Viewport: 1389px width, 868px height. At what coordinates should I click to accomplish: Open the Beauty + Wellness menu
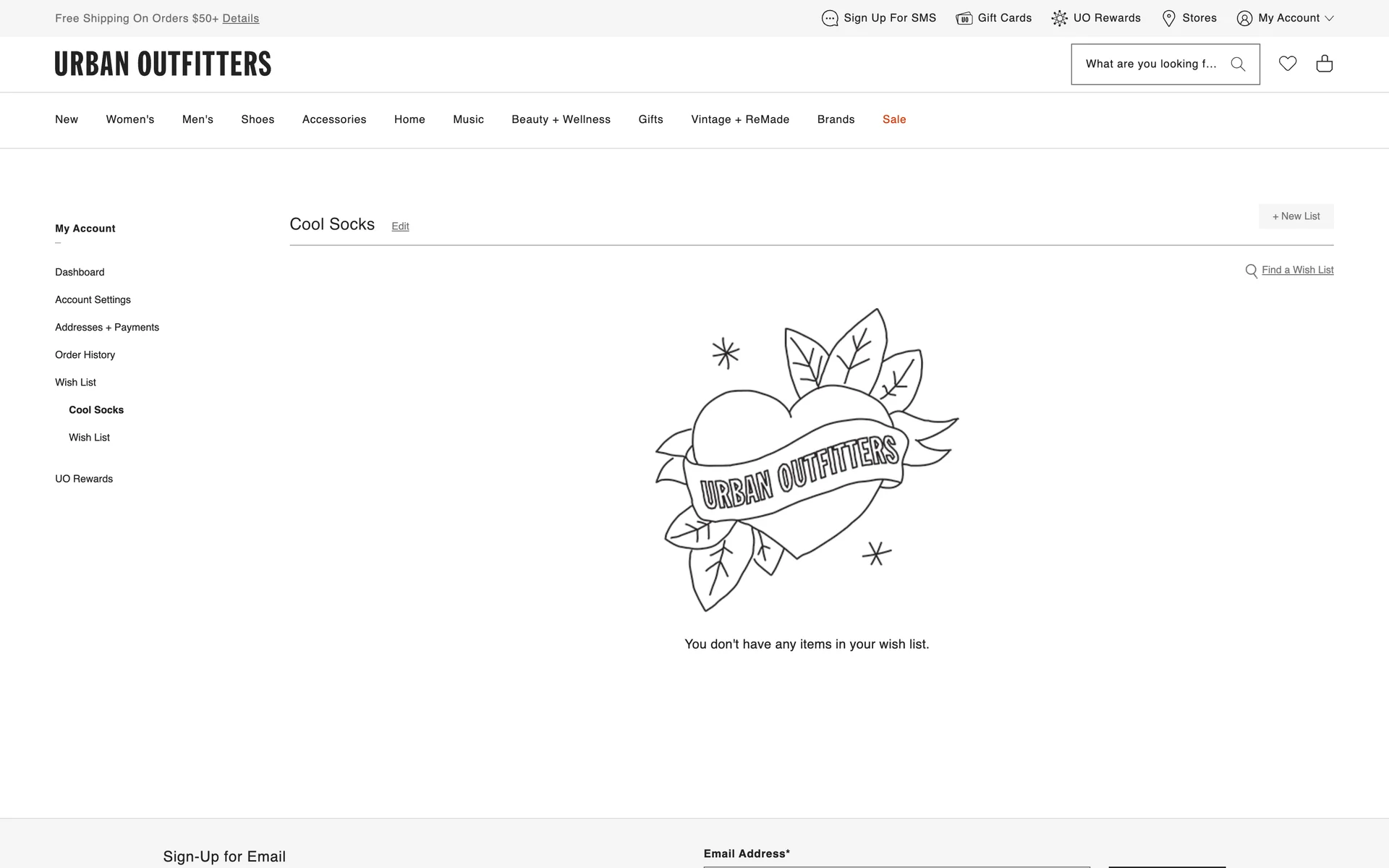point(561,119)
